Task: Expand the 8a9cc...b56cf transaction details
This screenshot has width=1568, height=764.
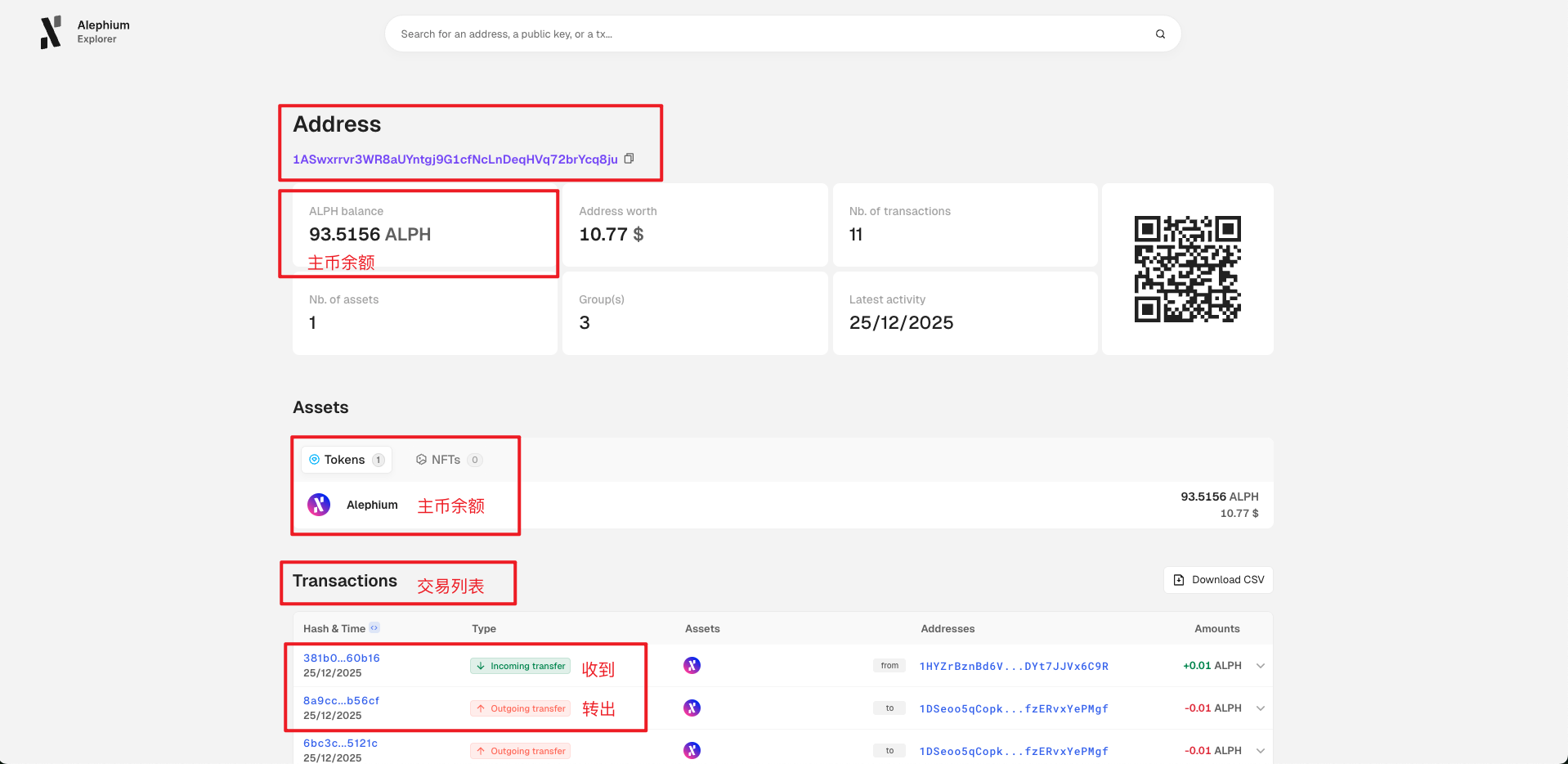Action: coord(1260,708)
